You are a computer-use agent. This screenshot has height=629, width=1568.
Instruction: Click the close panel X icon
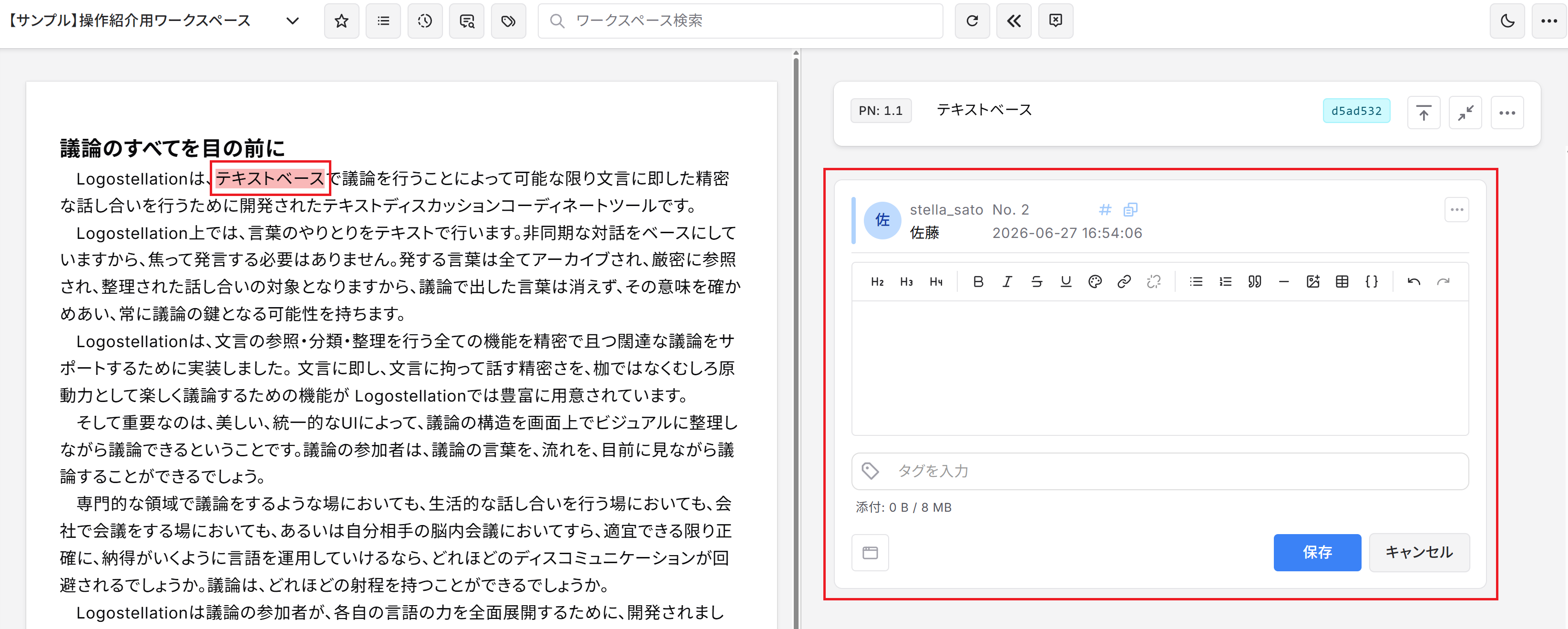pyautogui.click(x=1056, y=21)
